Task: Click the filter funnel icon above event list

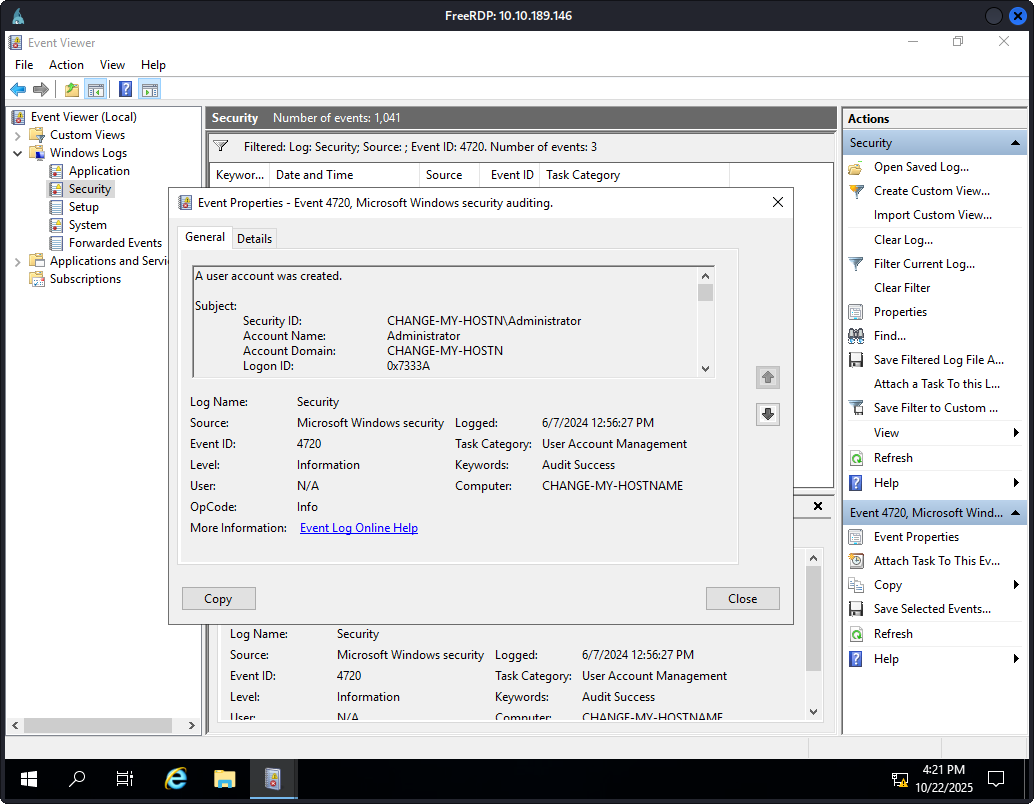Action: pyautogui.click(x=221, y=146)
